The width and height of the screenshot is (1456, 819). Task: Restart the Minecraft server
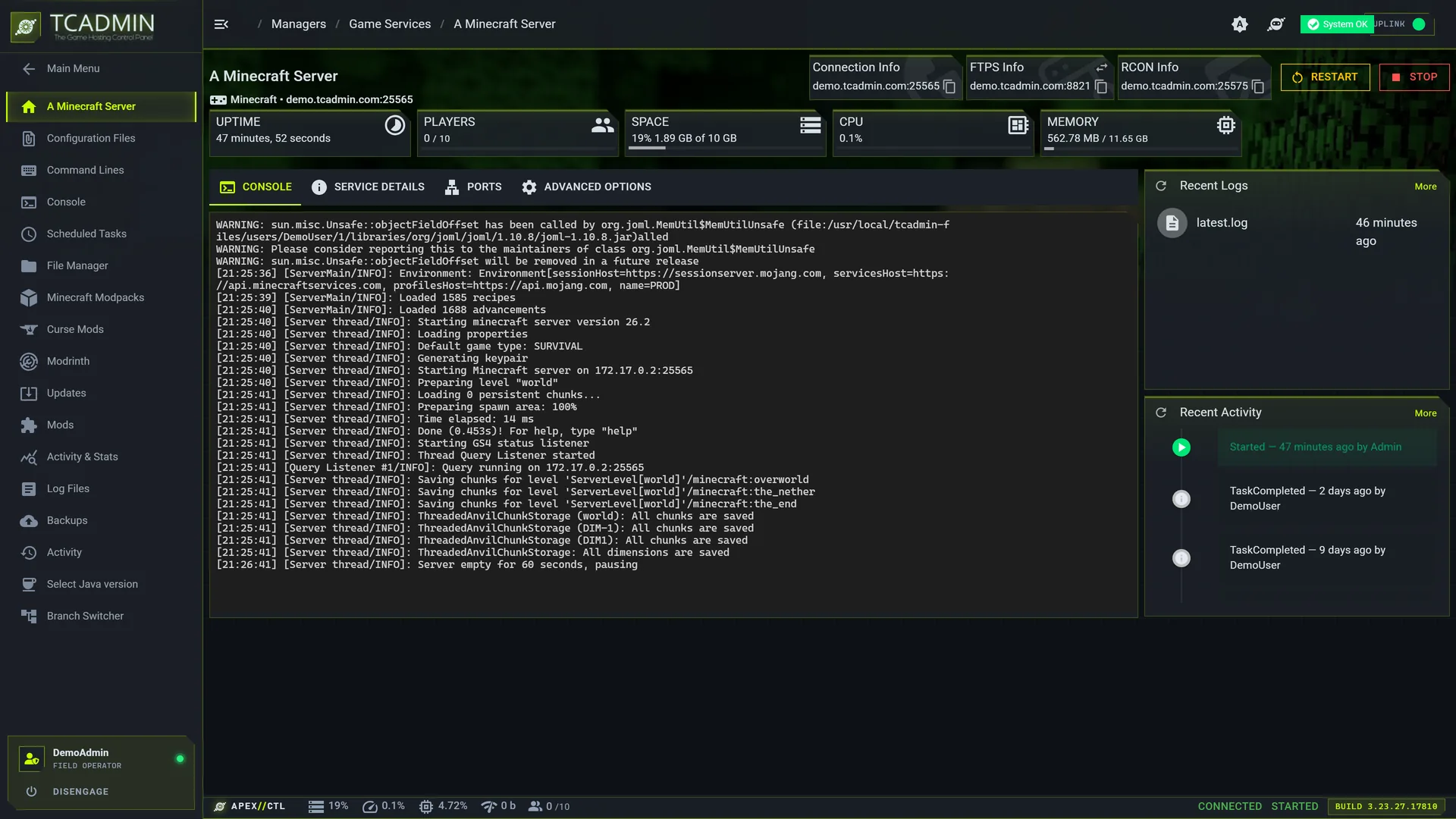(1325, 77)
